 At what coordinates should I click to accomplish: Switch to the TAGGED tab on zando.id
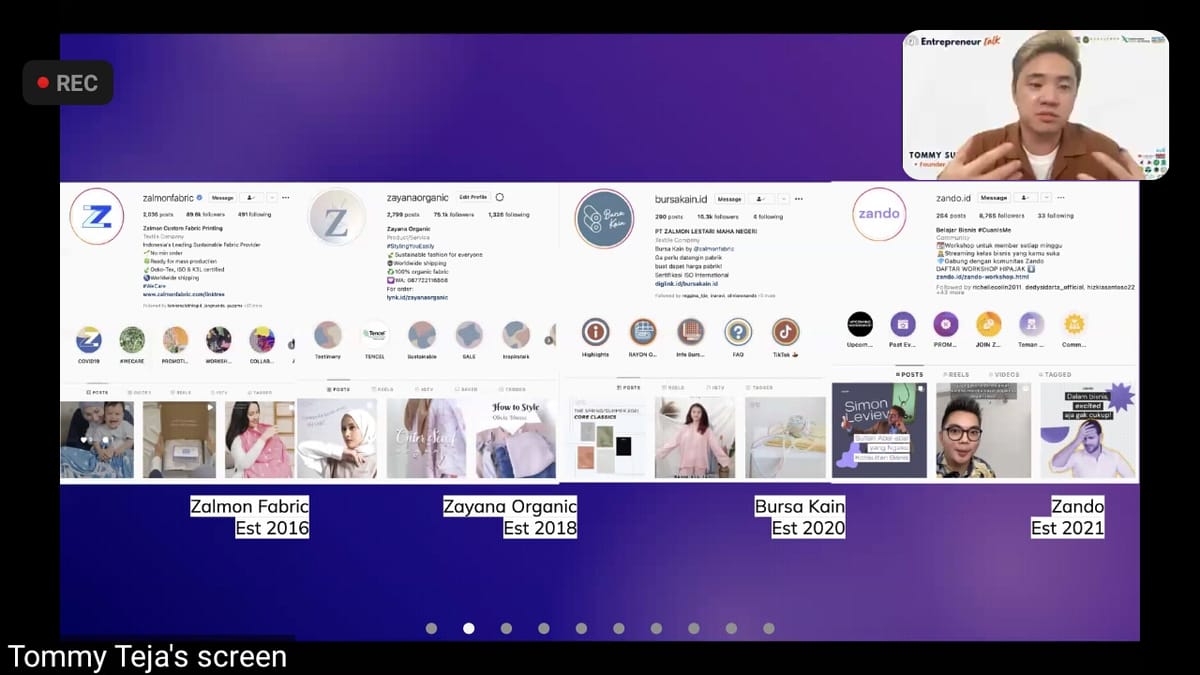click(1055, 374)
